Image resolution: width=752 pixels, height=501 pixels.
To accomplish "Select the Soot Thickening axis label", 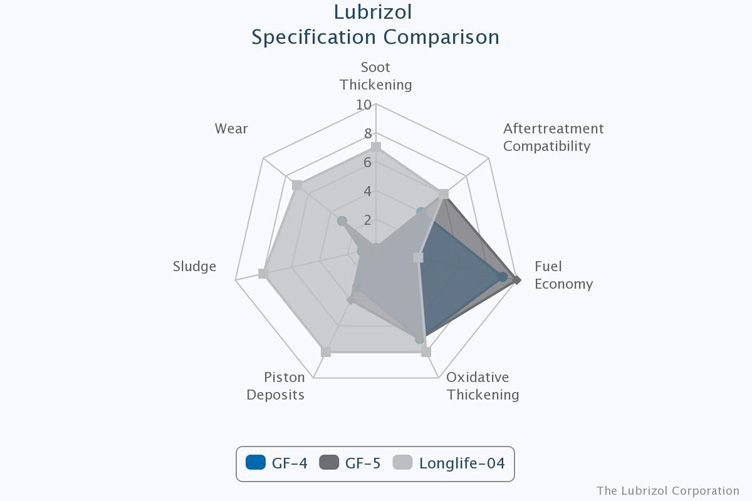I will point(375,76).
